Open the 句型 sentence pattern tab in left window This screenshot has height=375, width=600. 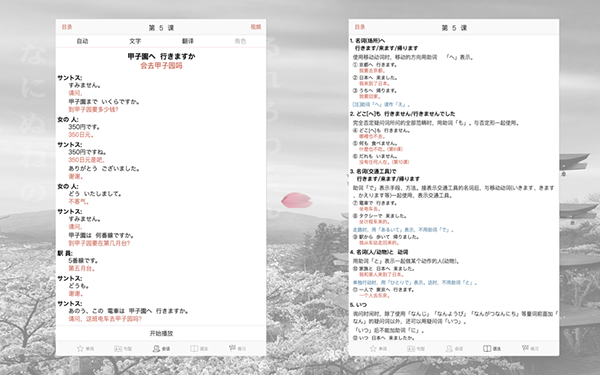123,349
